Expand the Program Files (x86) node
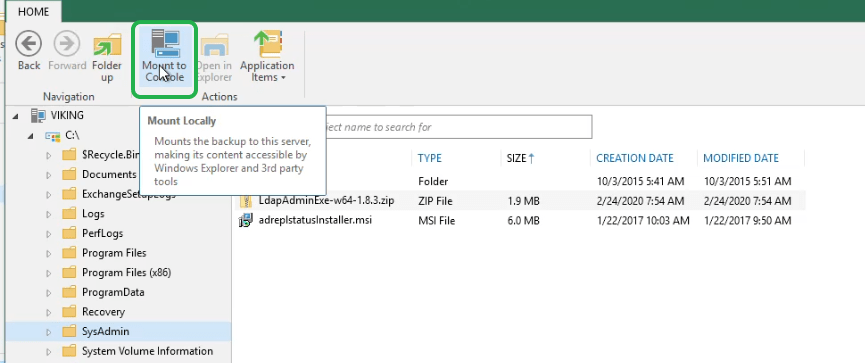The image size is (865, 363). (x=49, y=273)
